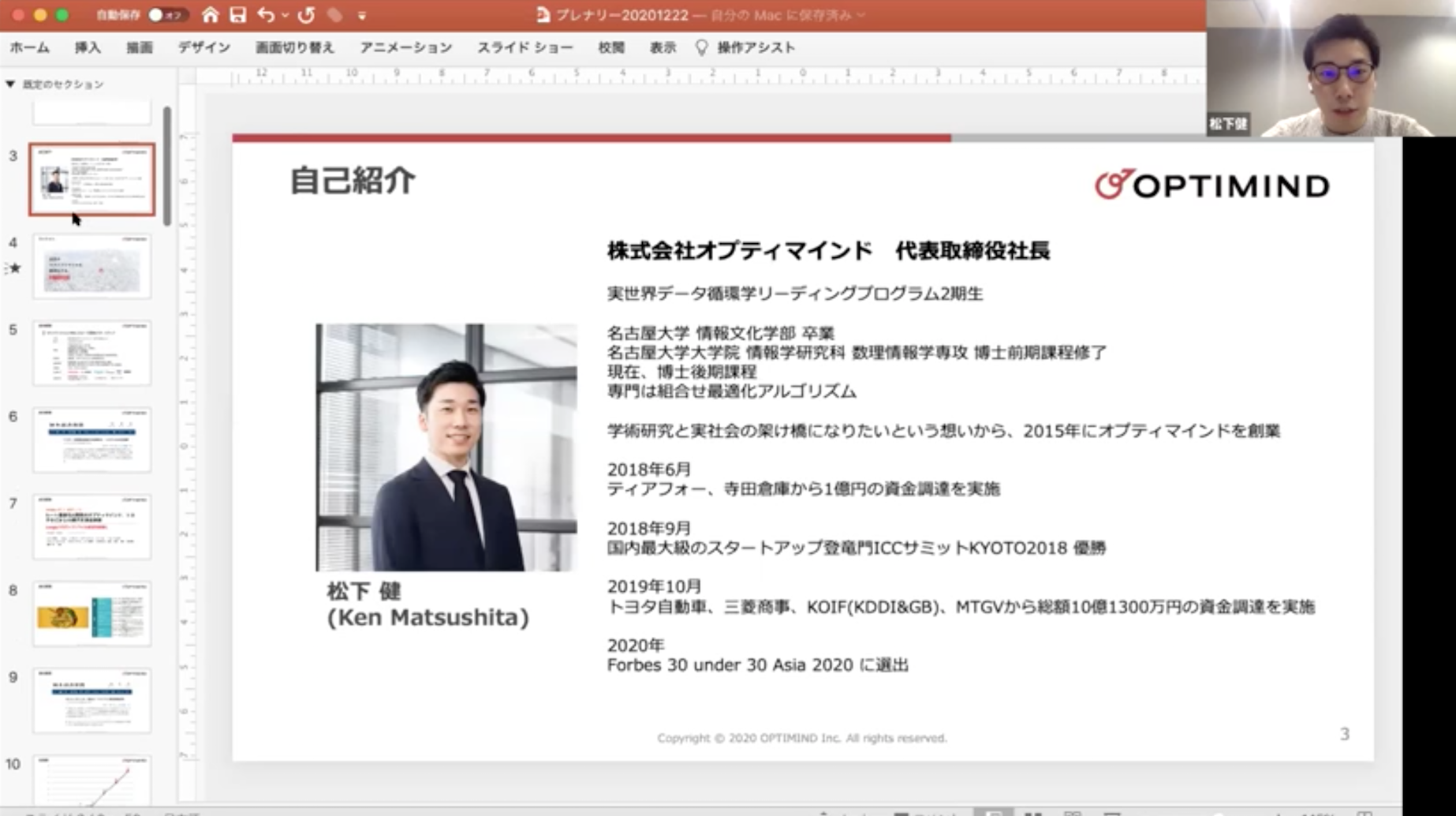Click the lightbulb icon beside 操作アシスト

coord(701,47)
